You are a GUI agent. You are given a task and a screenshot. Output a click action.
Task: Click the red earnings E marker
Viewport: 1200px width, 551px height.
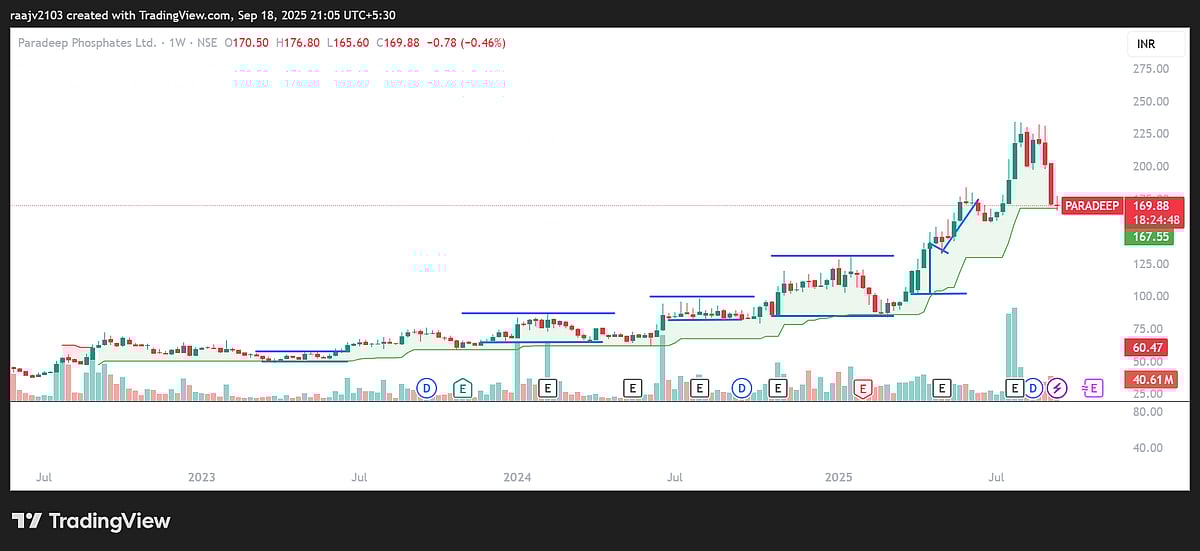[x=862, y=388]
